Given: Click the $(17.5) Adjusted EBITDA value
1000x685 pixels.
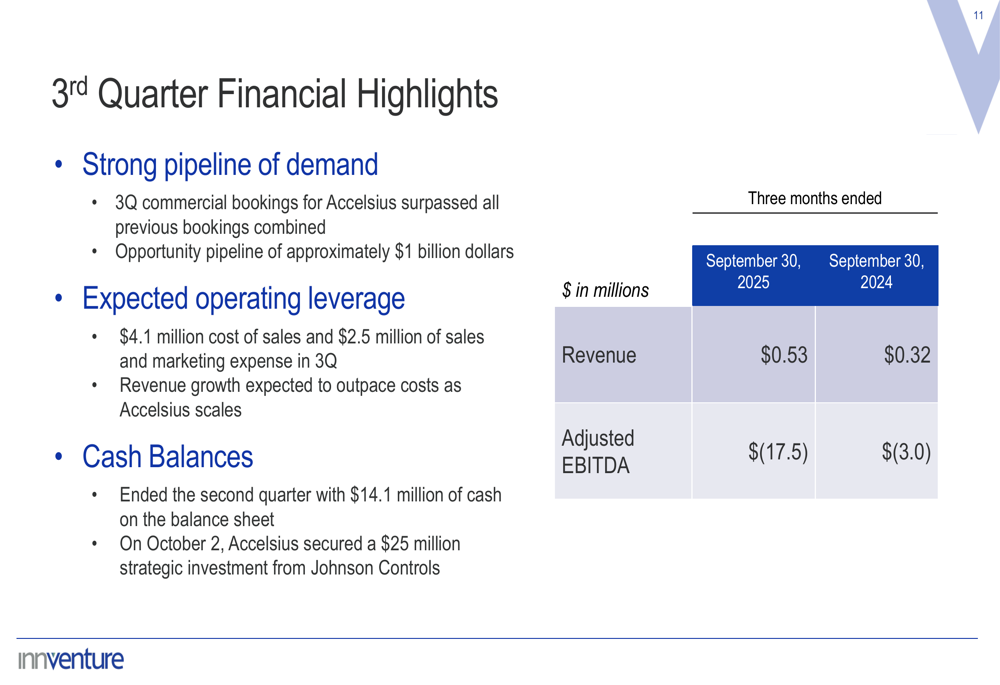Looking at the screenshot, I should [778, 452].
